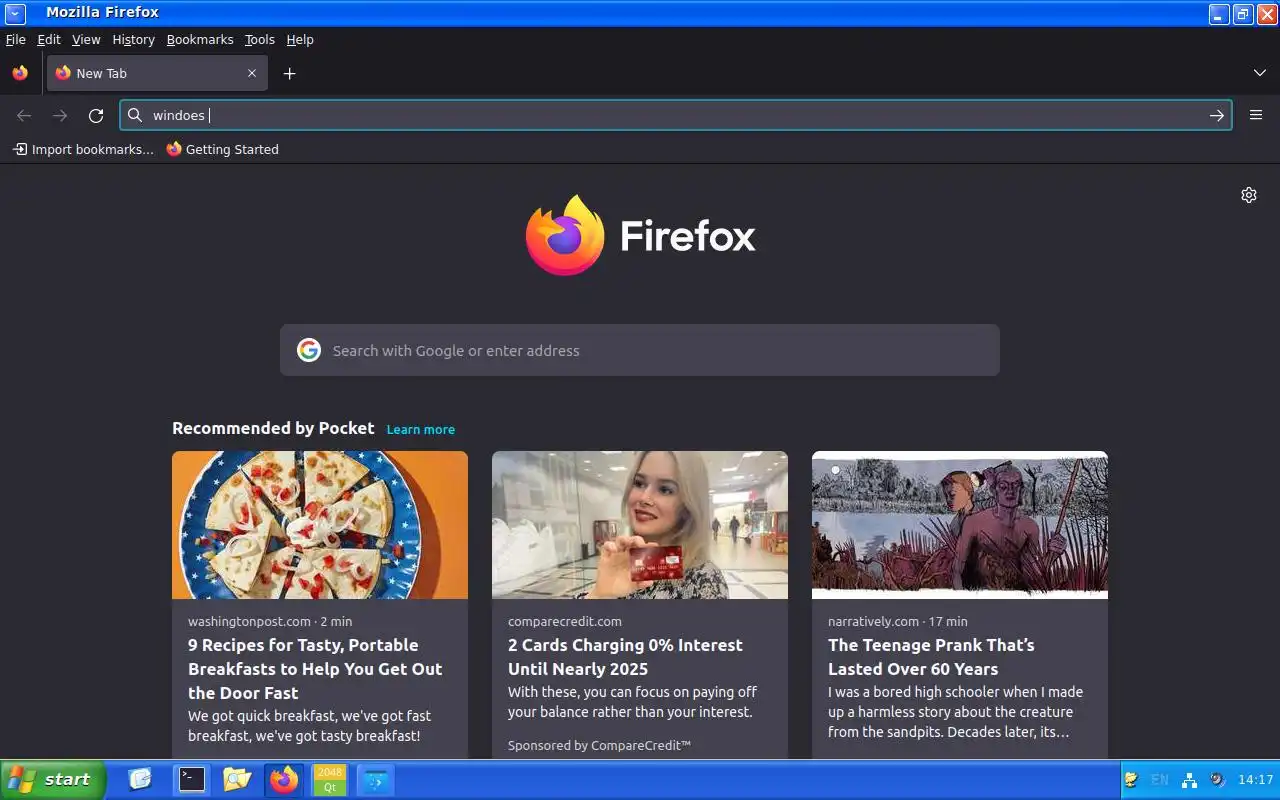Click the leftmost system tray icon
1280x800 pixels.
[x=1132, y=779]
